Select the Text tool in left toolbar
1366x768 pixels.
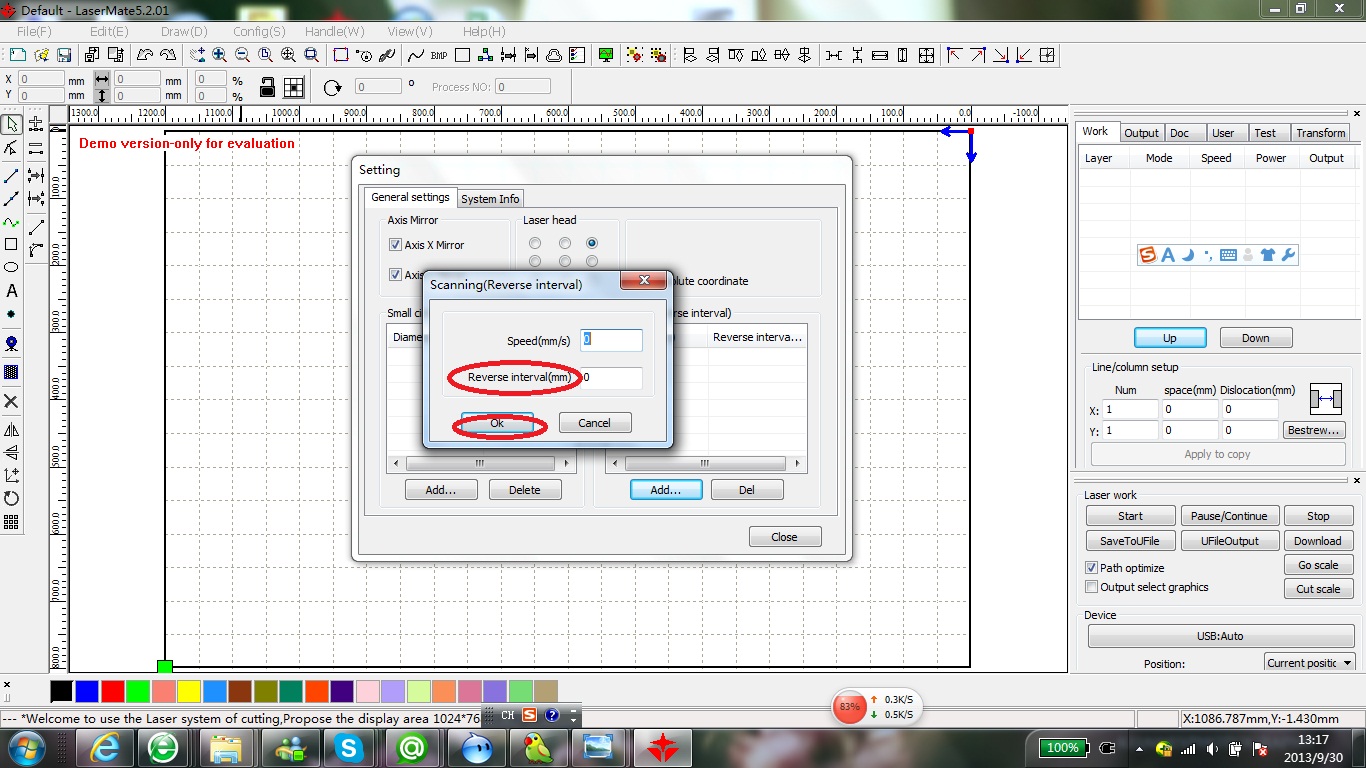pos(12,291)
